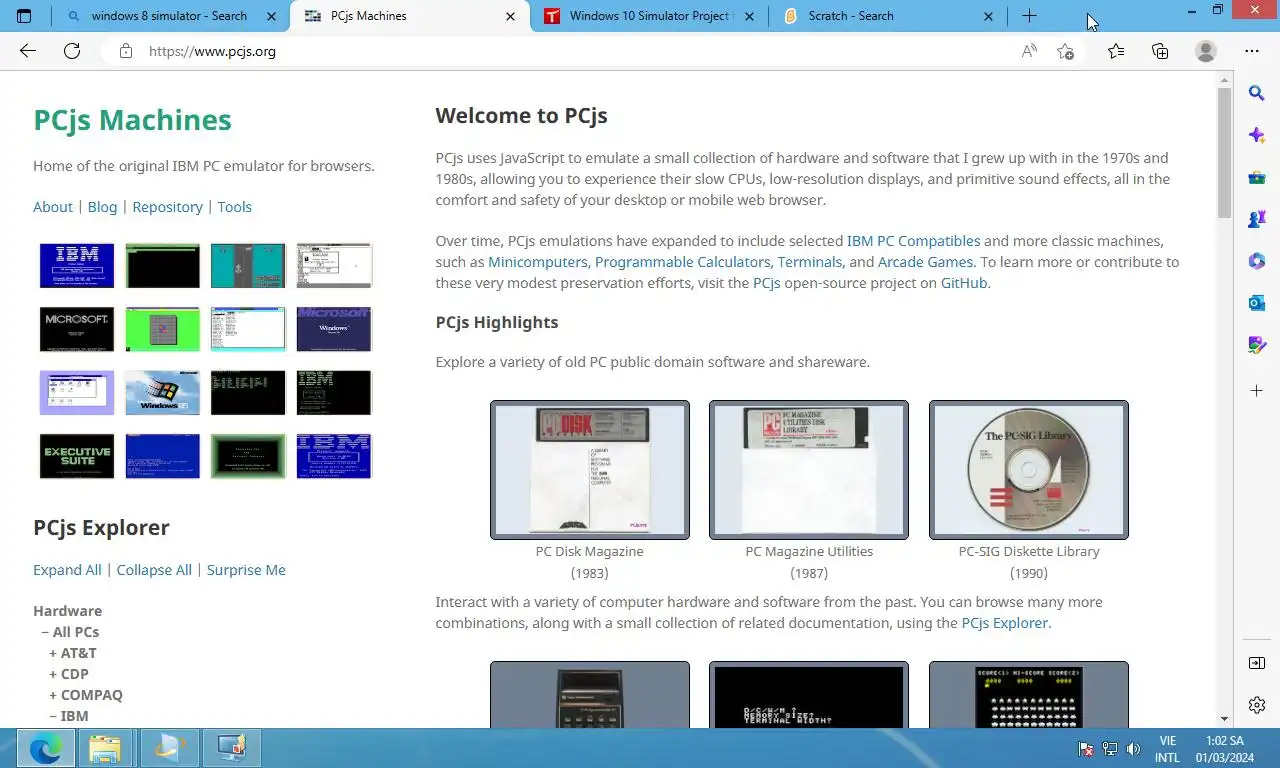Click the Expand All link
1280x768 pixels.
click(x=67, y=570)
